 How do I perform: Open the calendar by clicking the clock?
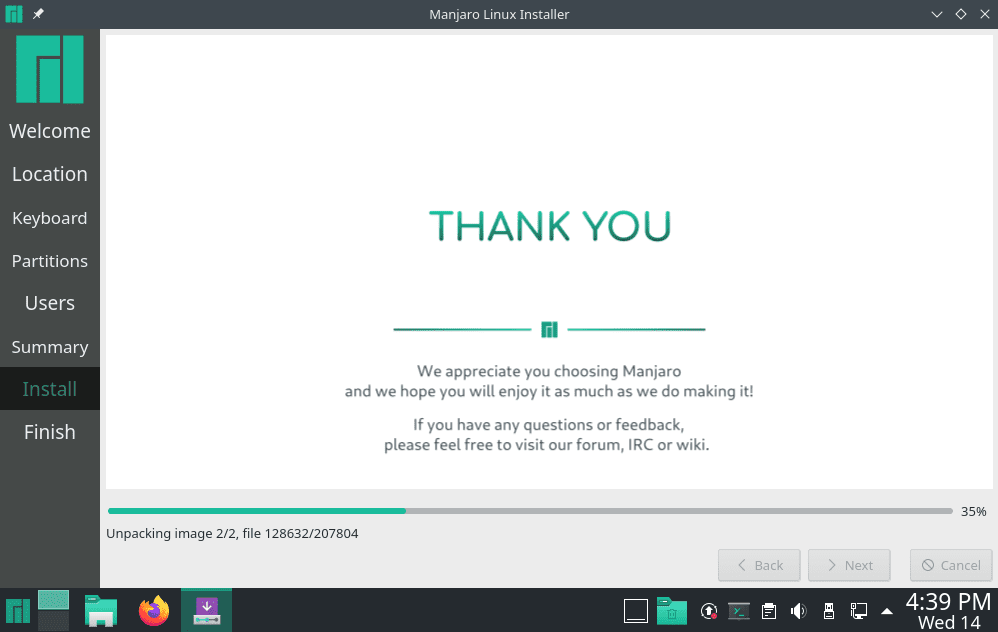pos(949,610)
